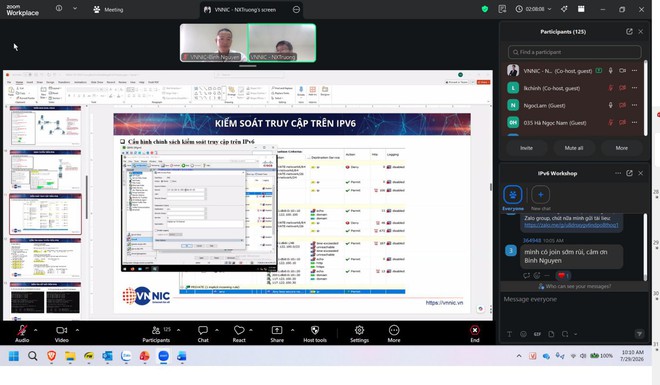Toggle camera for 035 Hà Ngọc Nam
Viewport: 660px width, 385px height.
[x=623, y=122]
